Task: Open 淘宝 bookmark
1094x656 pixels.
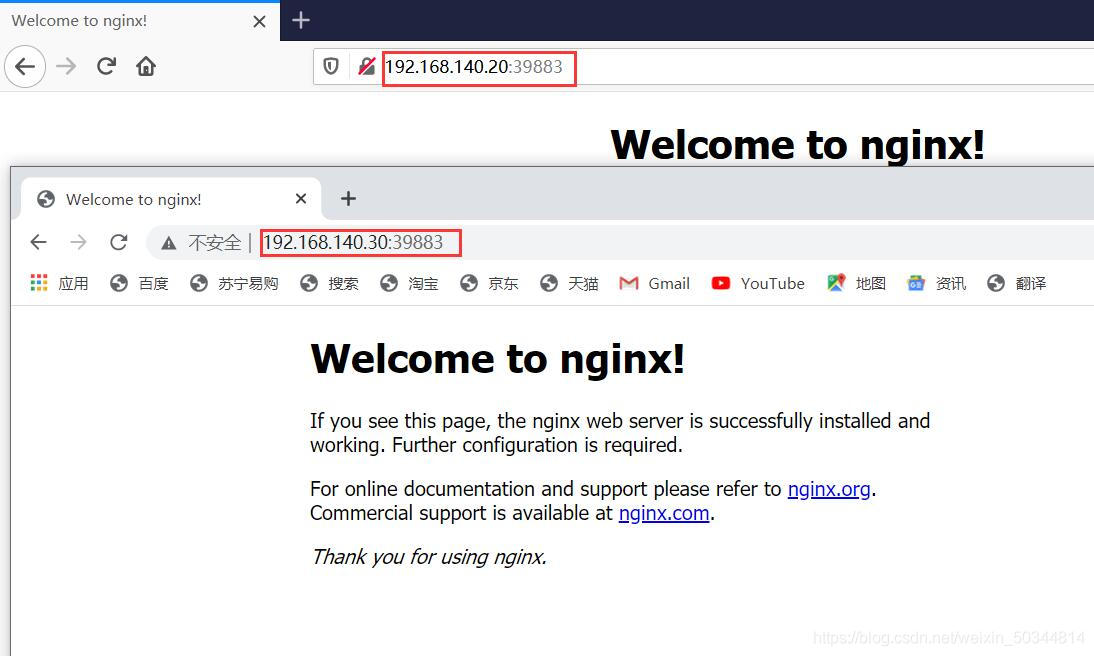Action: [410, 283]
